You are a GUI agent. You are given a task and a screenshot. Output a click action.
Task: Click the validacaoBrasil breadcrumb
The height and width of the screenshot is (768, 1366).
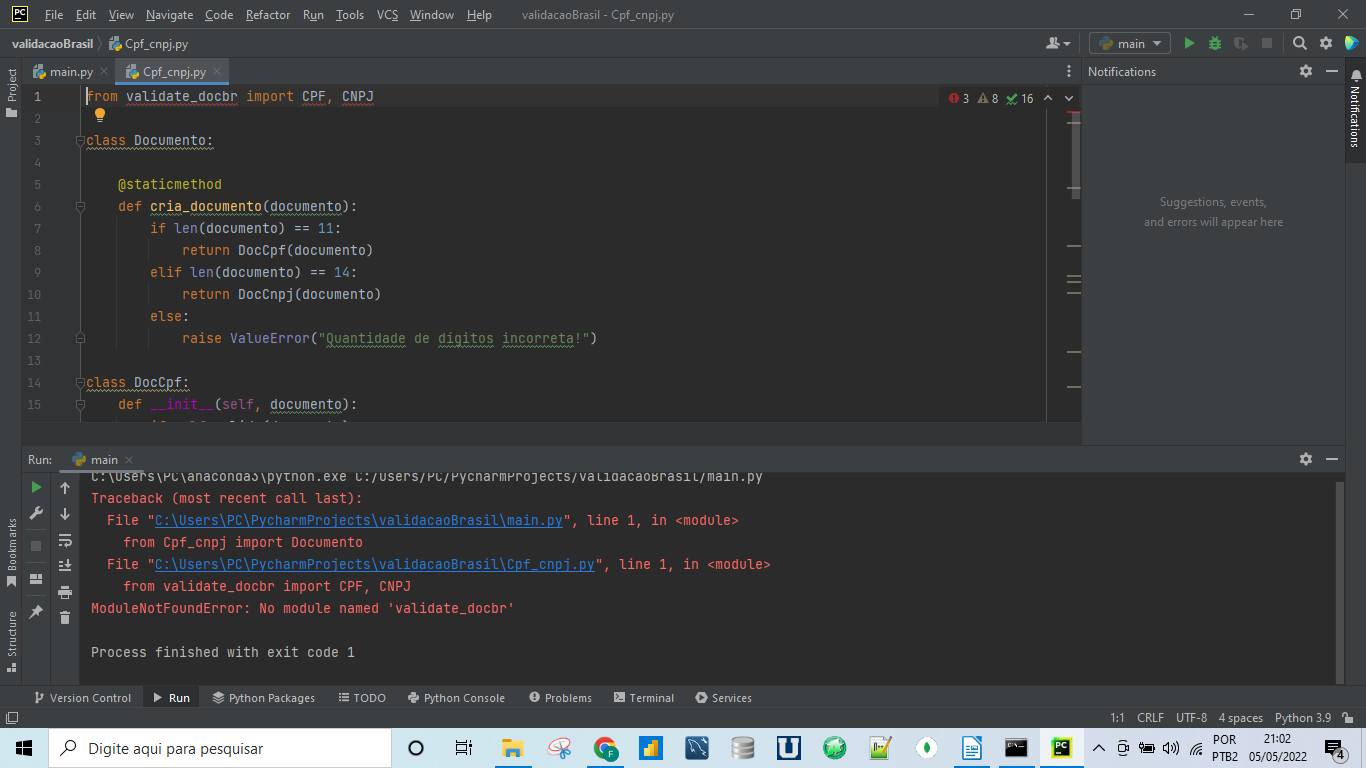pos(52,43)
